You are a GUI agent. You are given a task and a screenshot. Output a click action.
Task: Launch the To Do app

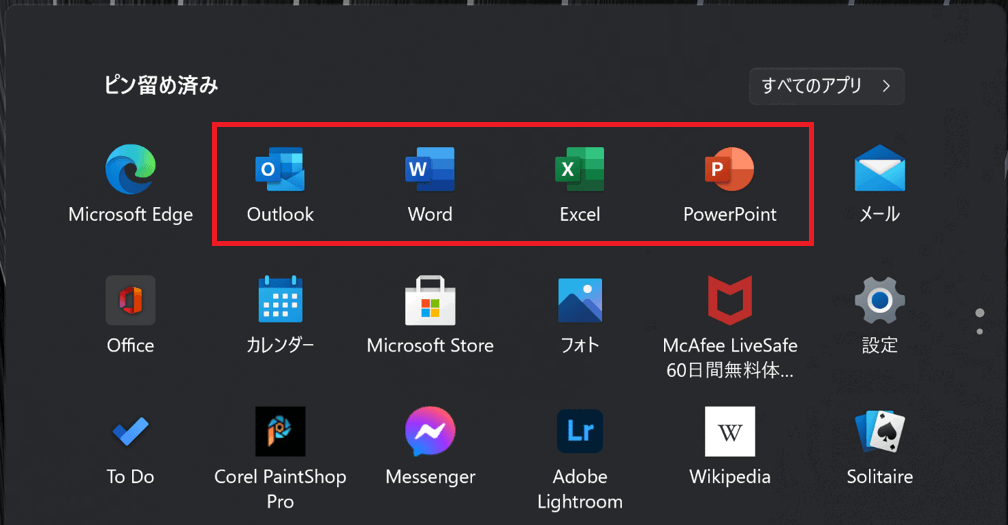tap(130, 431)
